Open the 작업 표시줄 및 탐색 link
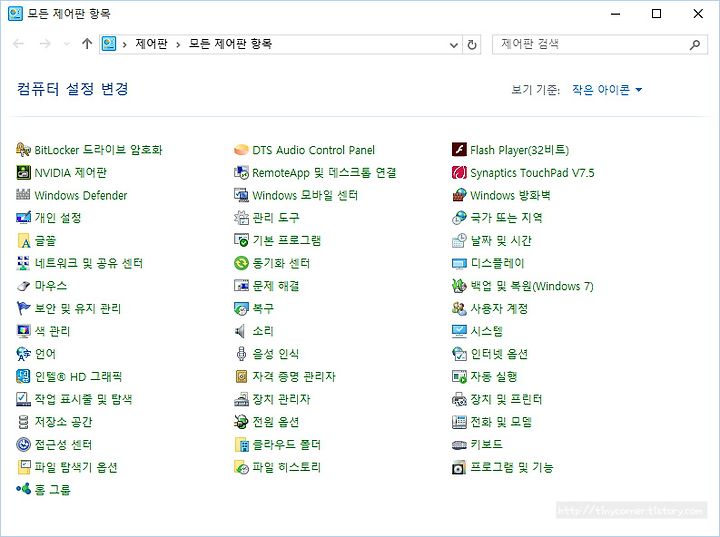Viewport: 720px width, 537px height. coord(84,399)
